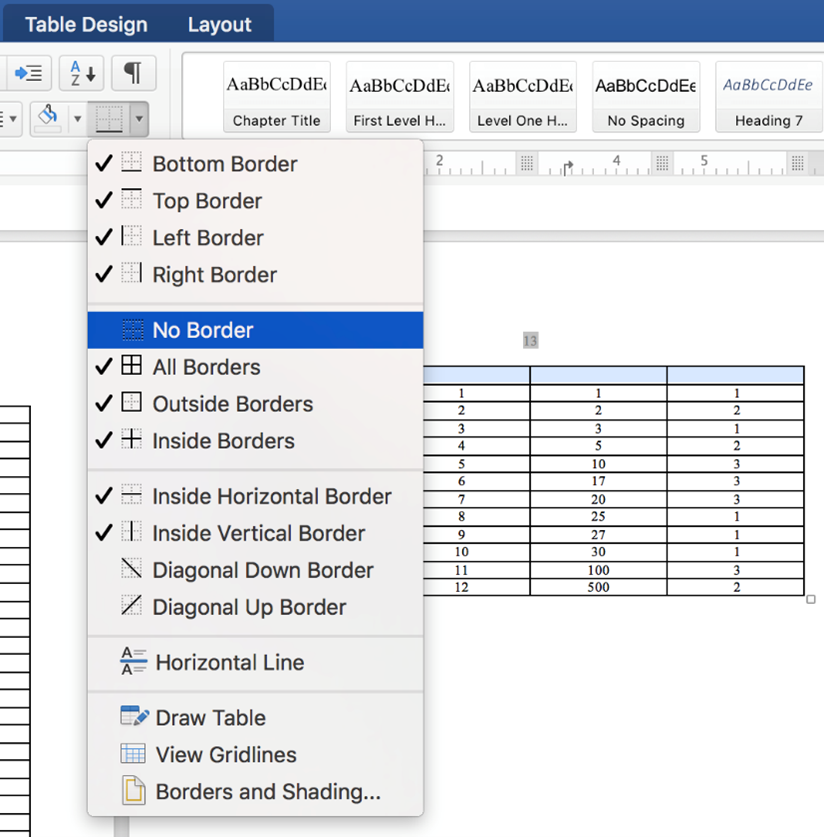Switch to the Layout tab
This screenshot has height=837, width=824.
219,25
